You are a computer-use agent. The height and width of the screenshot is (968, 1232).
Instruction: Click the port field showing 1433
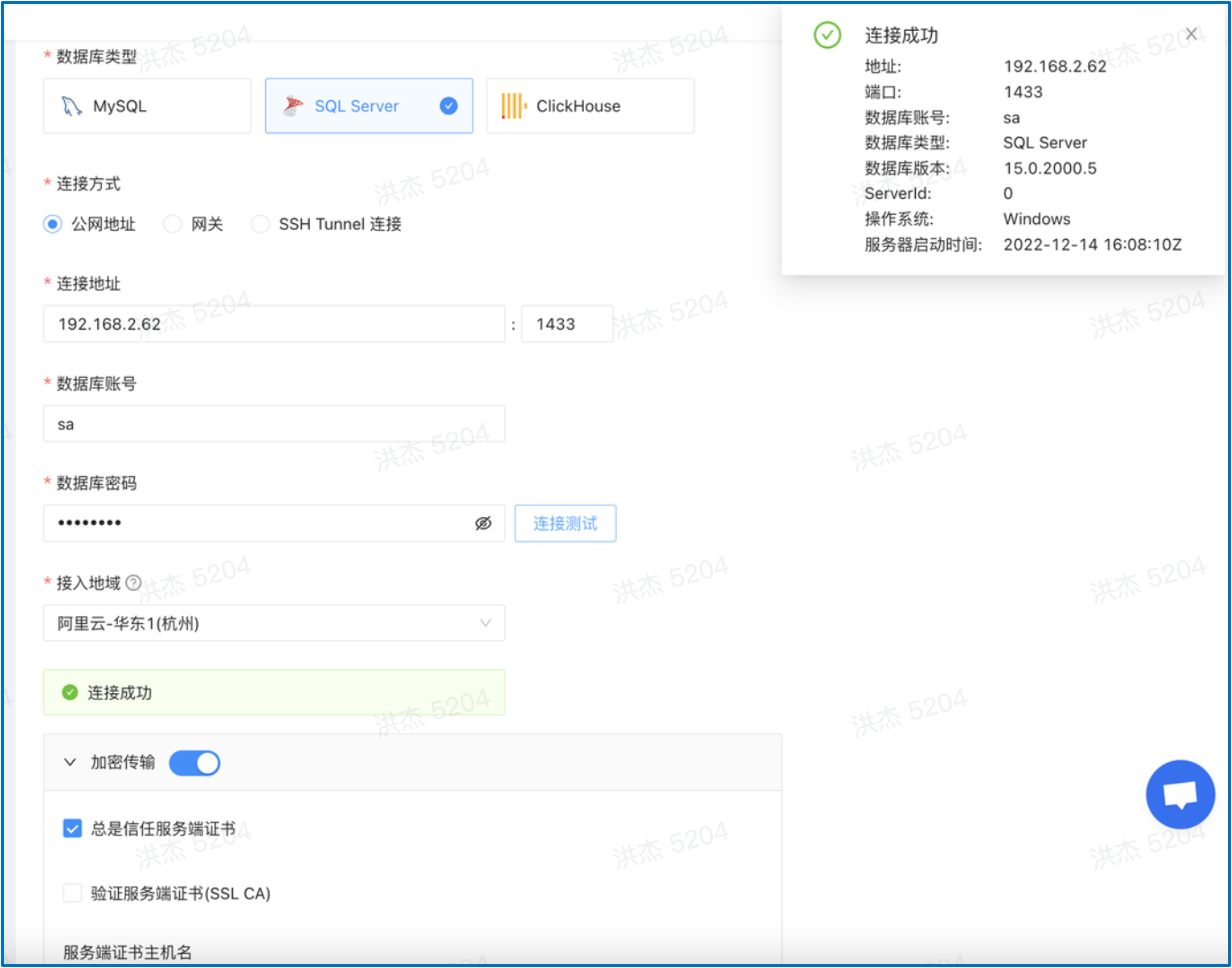pos(567,324)
